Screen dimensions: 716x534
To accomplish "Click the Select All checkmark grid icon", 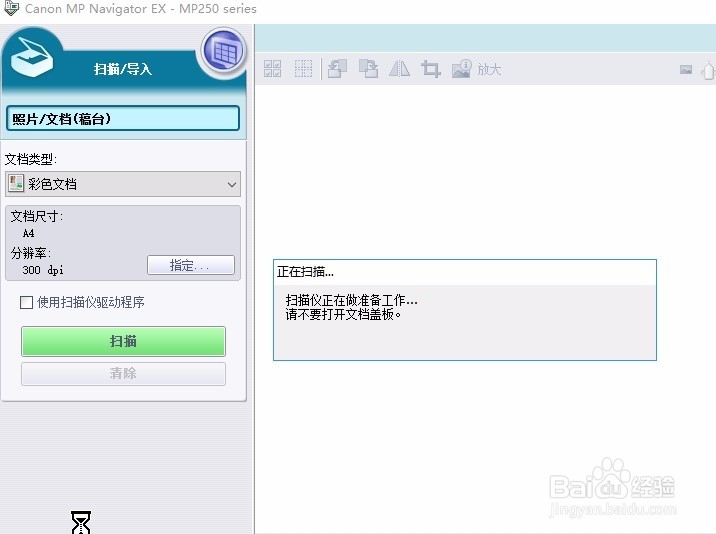I will click(x=273, y=69).
